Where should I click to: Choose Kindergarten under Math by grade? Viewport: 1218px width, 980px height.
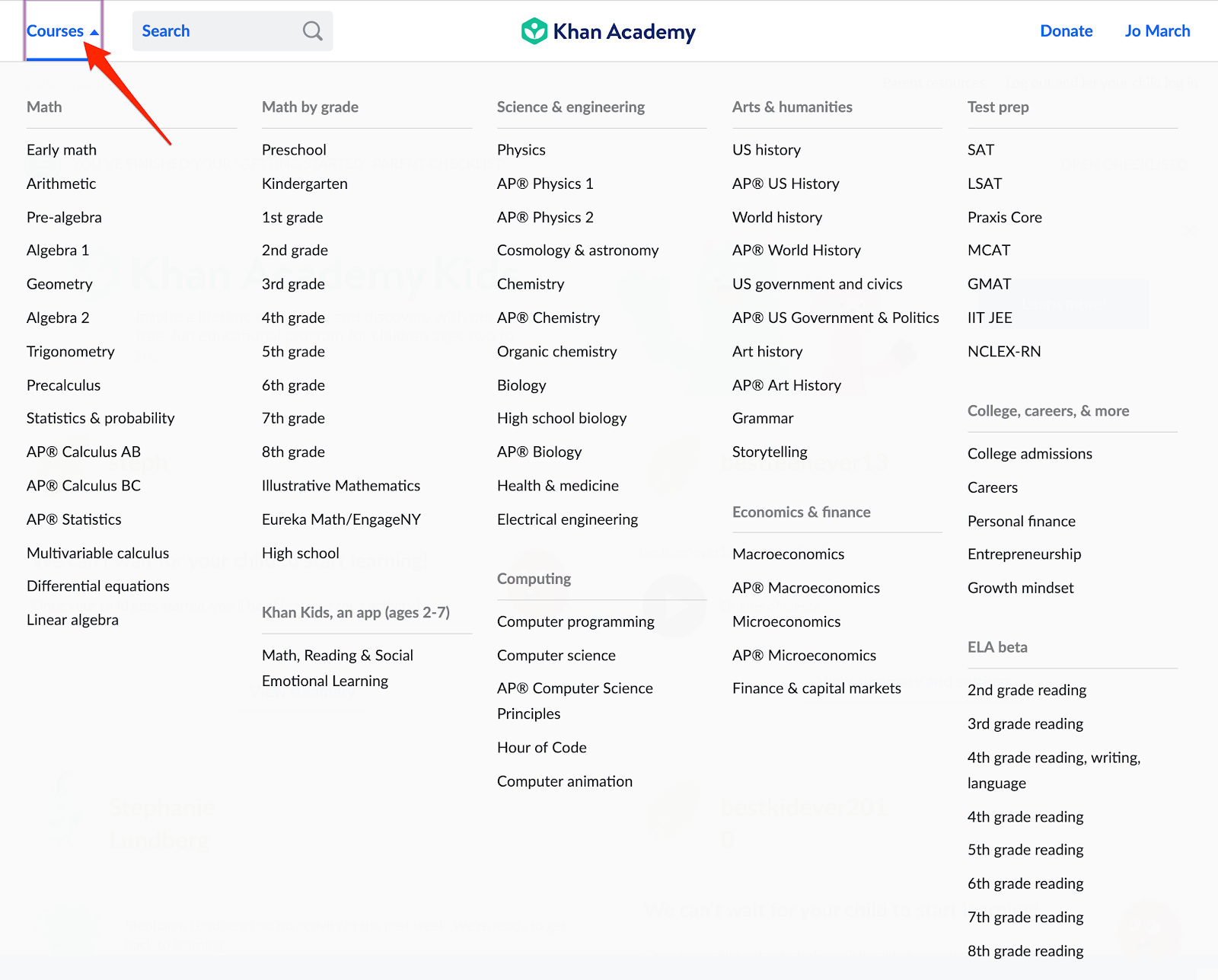pos(304,184)
